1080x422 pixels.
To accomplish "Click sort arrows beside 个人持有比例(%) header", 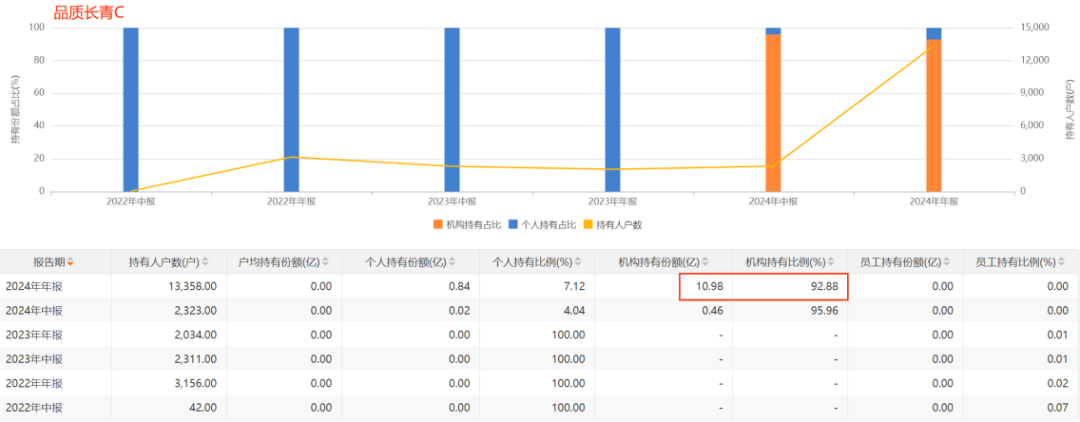I will pos(577,262).
